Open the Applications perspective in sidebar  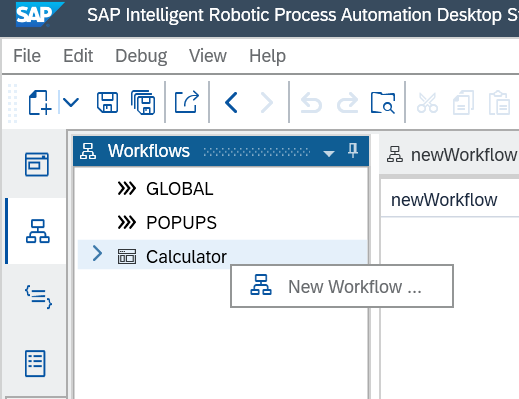tap(37, 164)
